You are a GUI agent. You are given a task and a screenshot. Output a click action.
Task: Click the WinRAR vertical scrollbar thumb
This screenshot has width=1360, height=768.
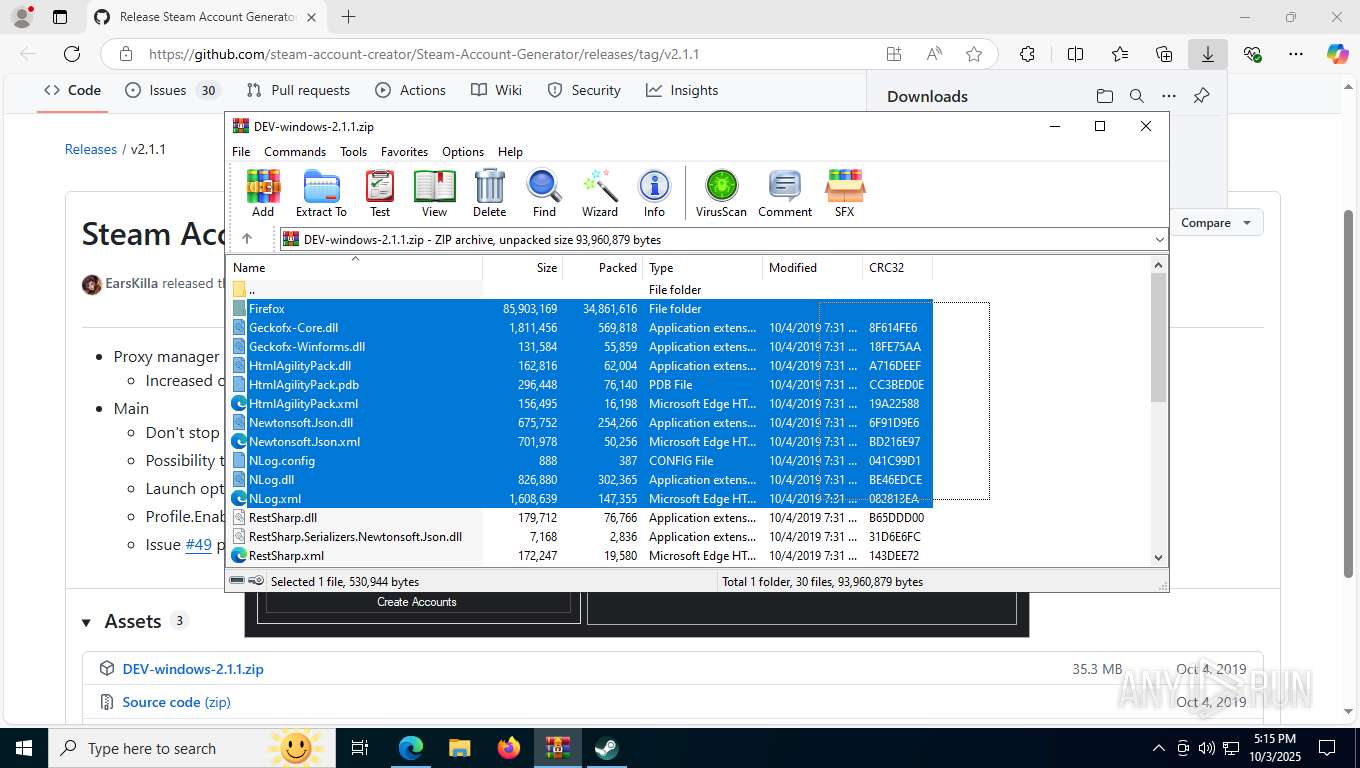pyautogui.click(x=1159, y=337)
